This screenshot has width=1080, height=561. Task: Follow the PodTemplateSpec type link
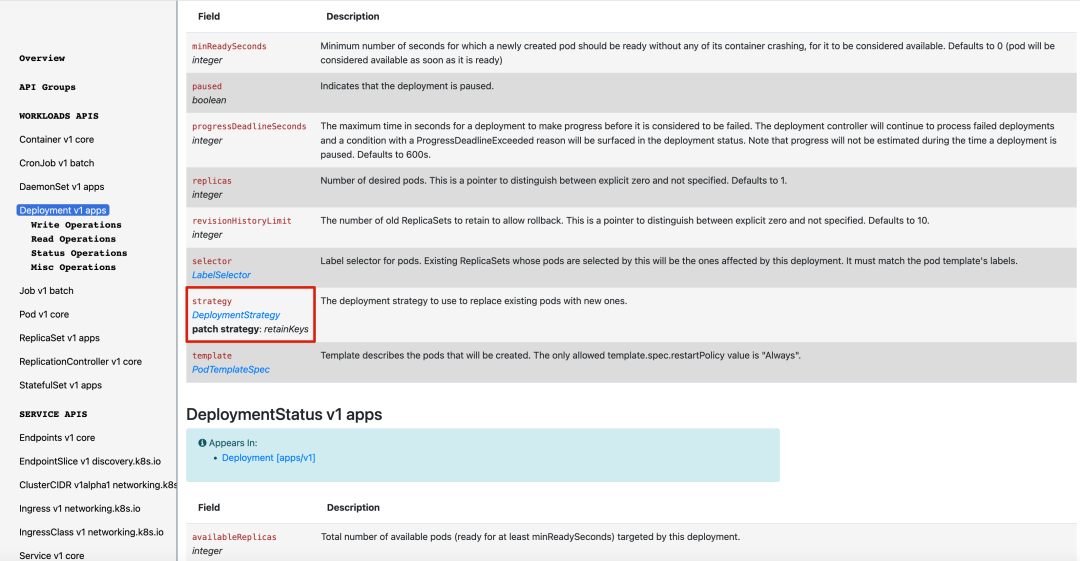231,369
